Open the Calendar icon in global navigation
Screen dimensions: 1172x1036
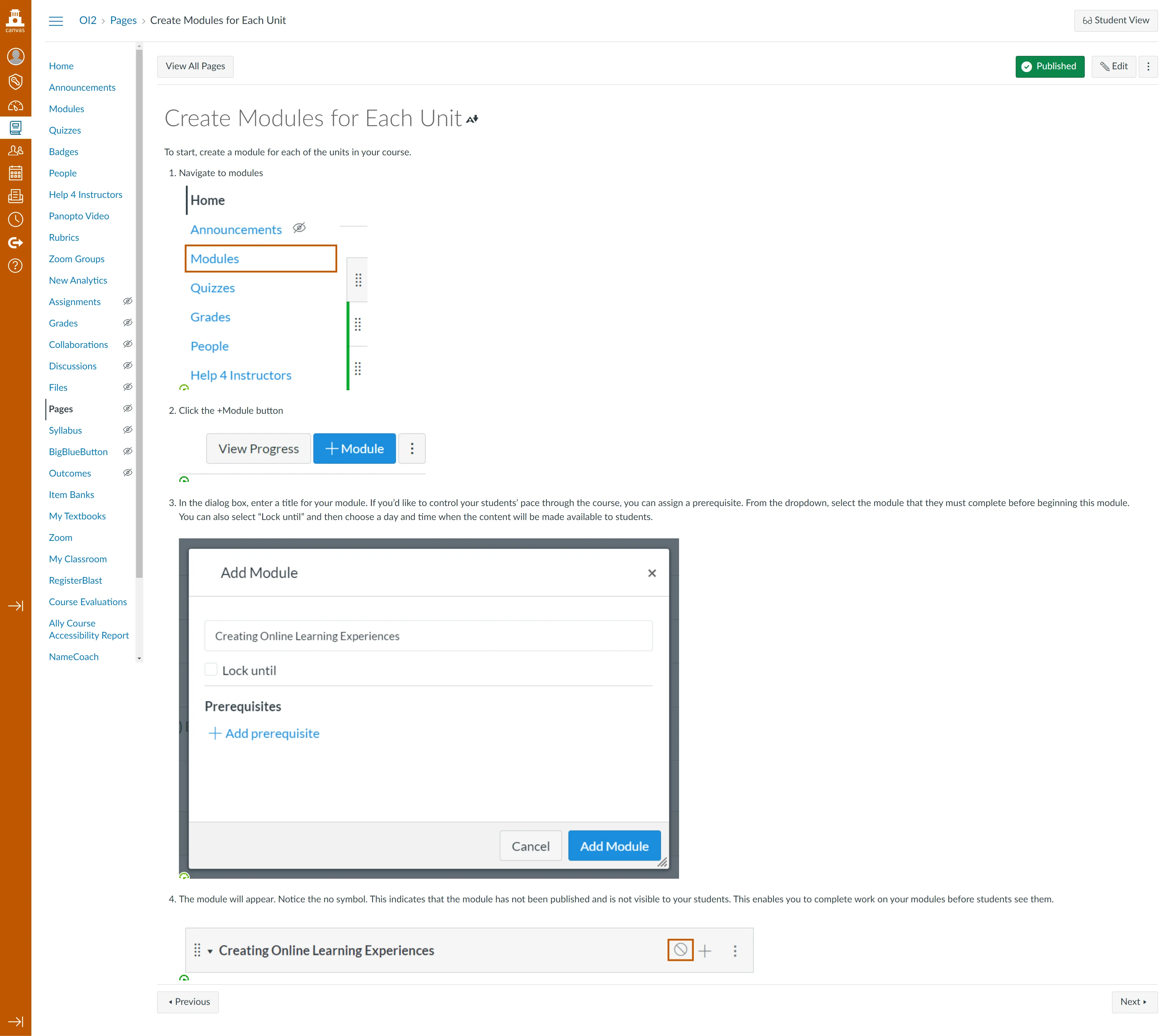point(16,173)
